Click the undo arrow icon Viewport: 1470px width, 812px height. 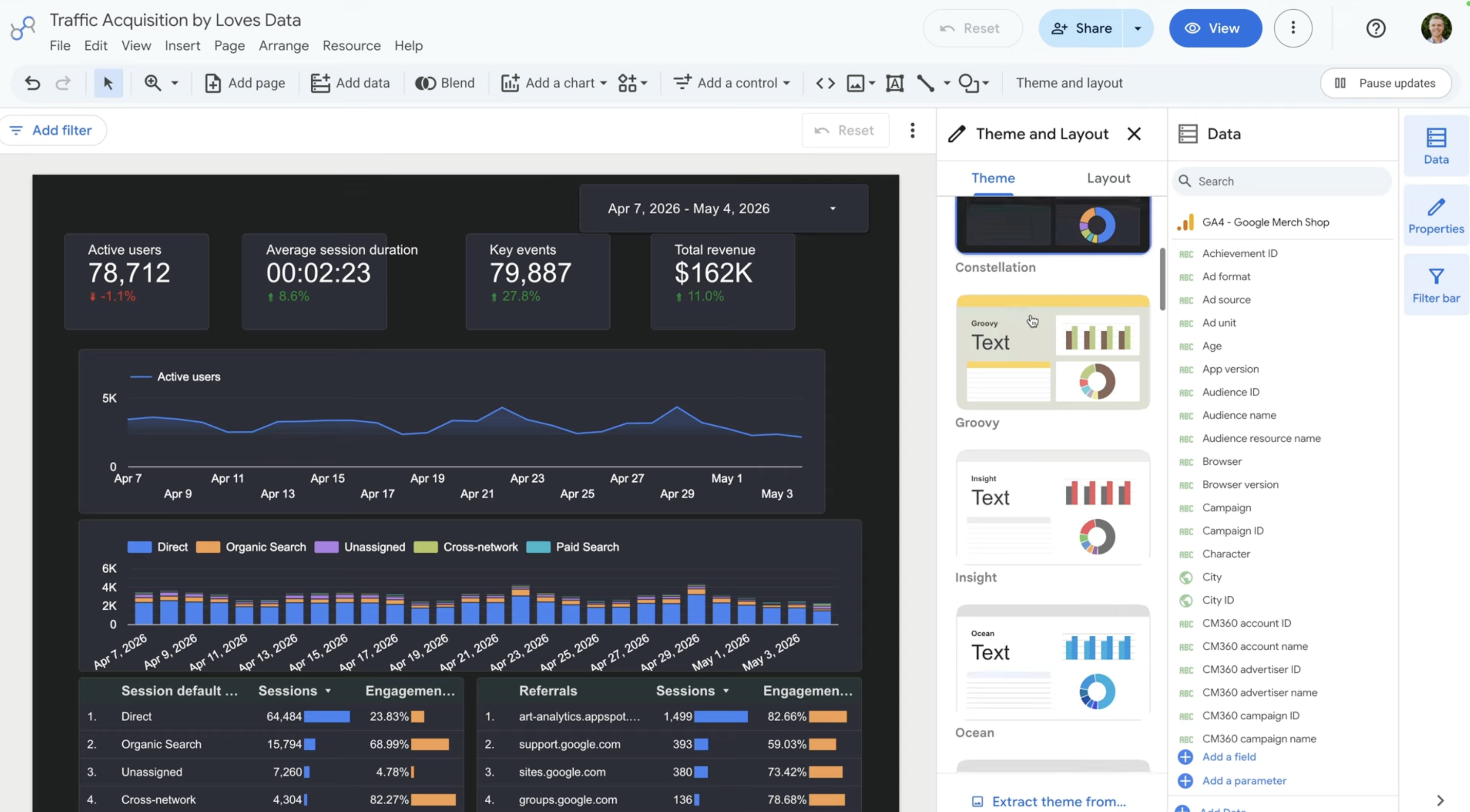(x=32, y=83)
